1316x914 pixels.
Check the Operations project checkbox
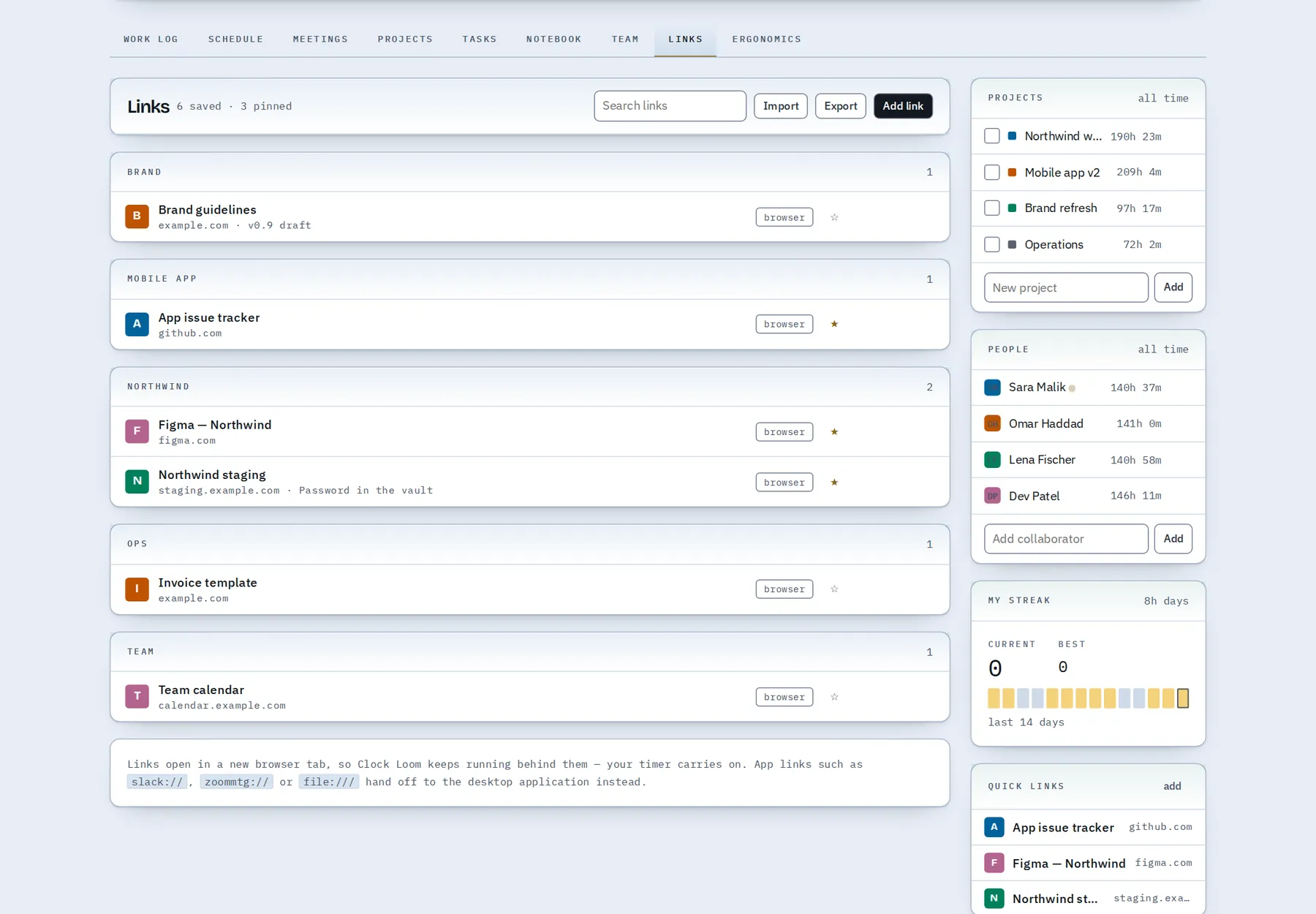pos(992,244)
